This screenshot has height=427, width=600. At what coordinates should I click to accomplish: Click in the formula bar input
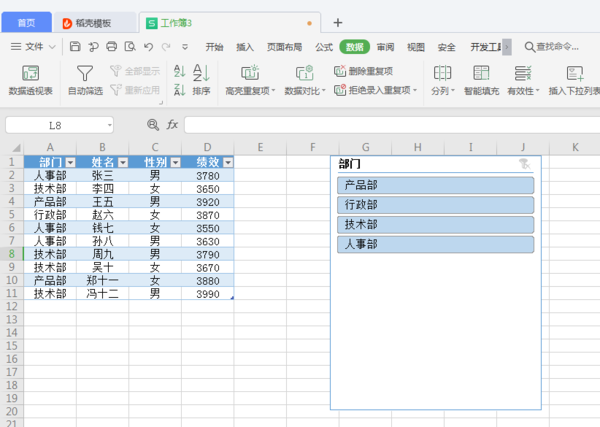coord(392,125)
